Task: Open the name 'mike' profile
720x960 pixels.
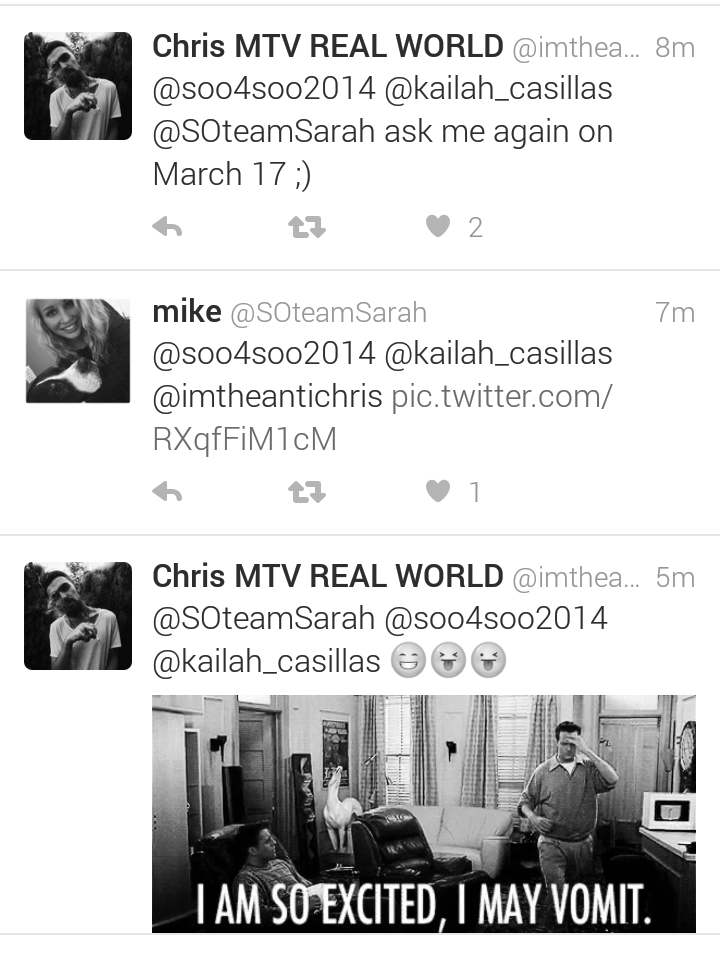Action: click(187, 312)
